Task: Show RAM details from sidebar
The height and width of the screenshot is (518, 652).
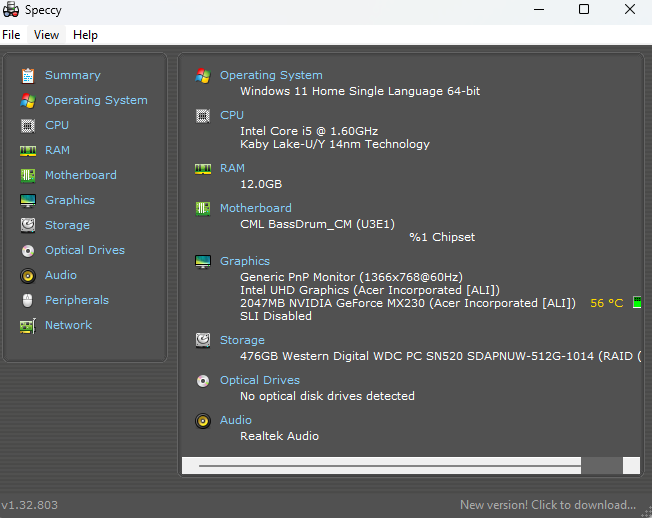Action: point(57,150)
